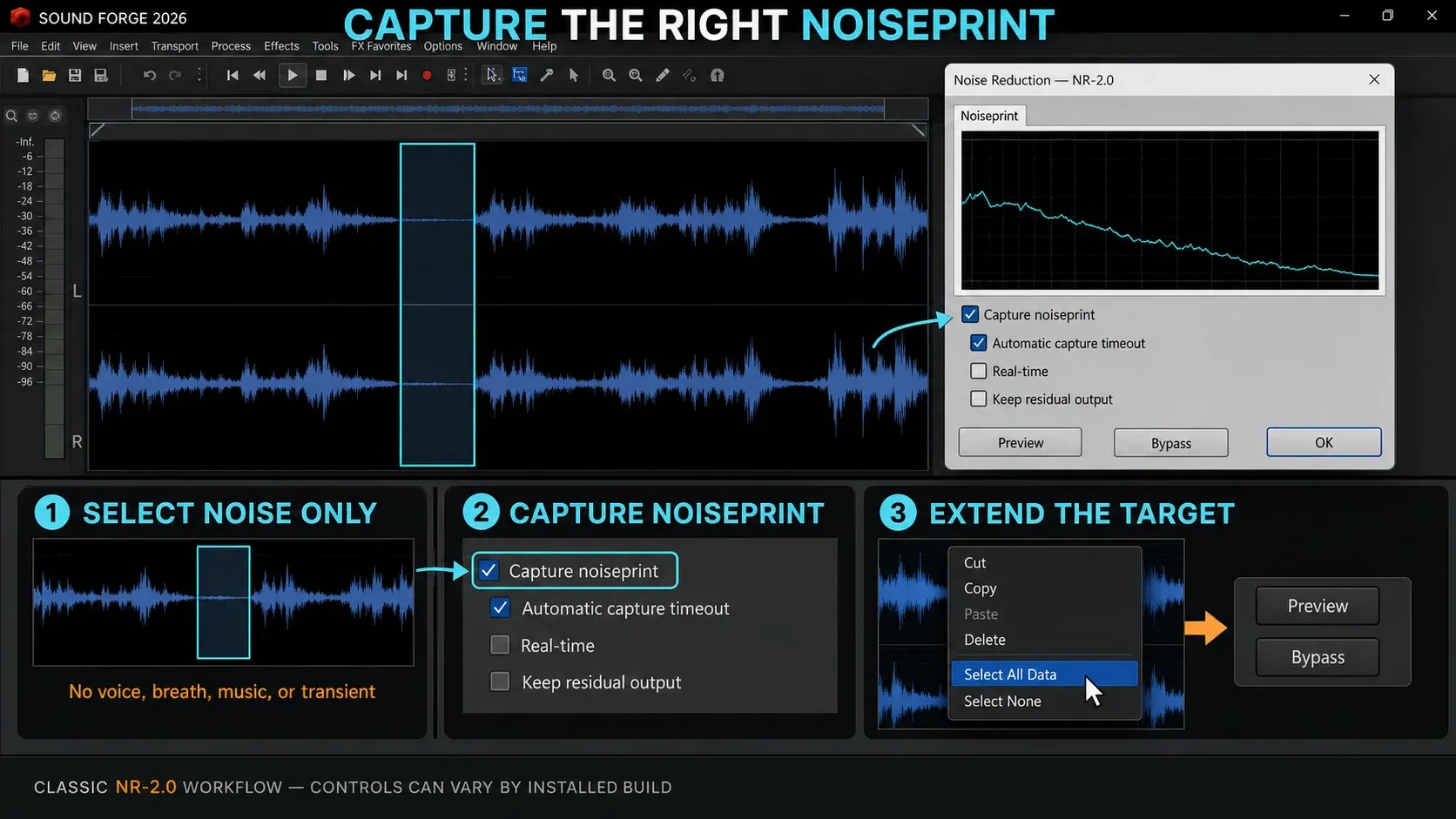Choose Select All Data from context menu
The width and height of the screenshot is (1456, 819).
tap(1044, 675)
